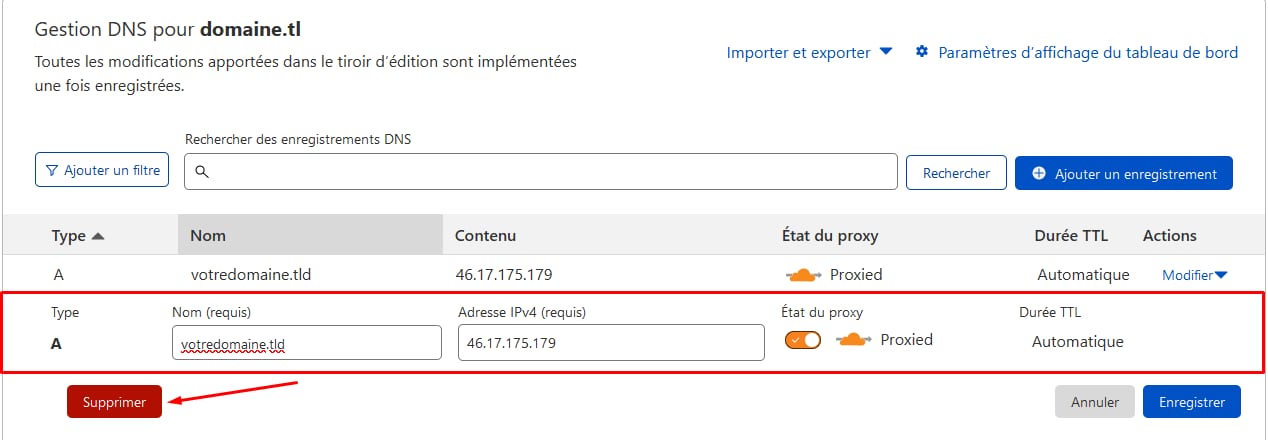Click the Rechercher button
The width and height of the screenshot is (1268, 440).
tap(955, 173)
